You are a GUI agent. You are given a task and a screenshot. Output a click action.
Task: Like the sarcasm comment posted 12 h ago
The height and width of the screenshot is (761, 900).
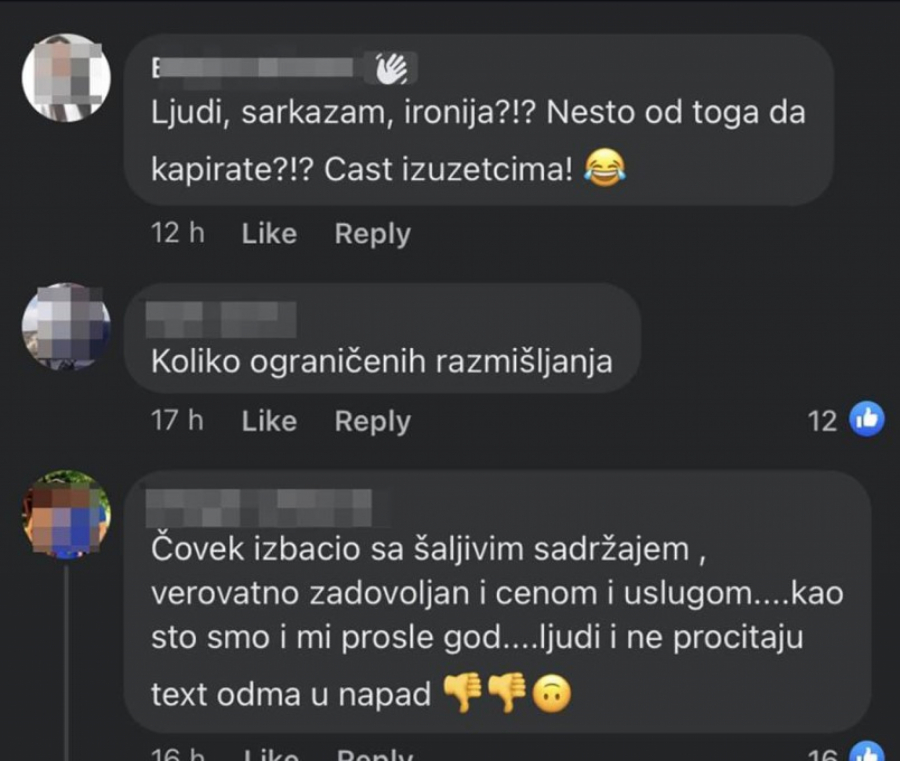click(269, 234)
